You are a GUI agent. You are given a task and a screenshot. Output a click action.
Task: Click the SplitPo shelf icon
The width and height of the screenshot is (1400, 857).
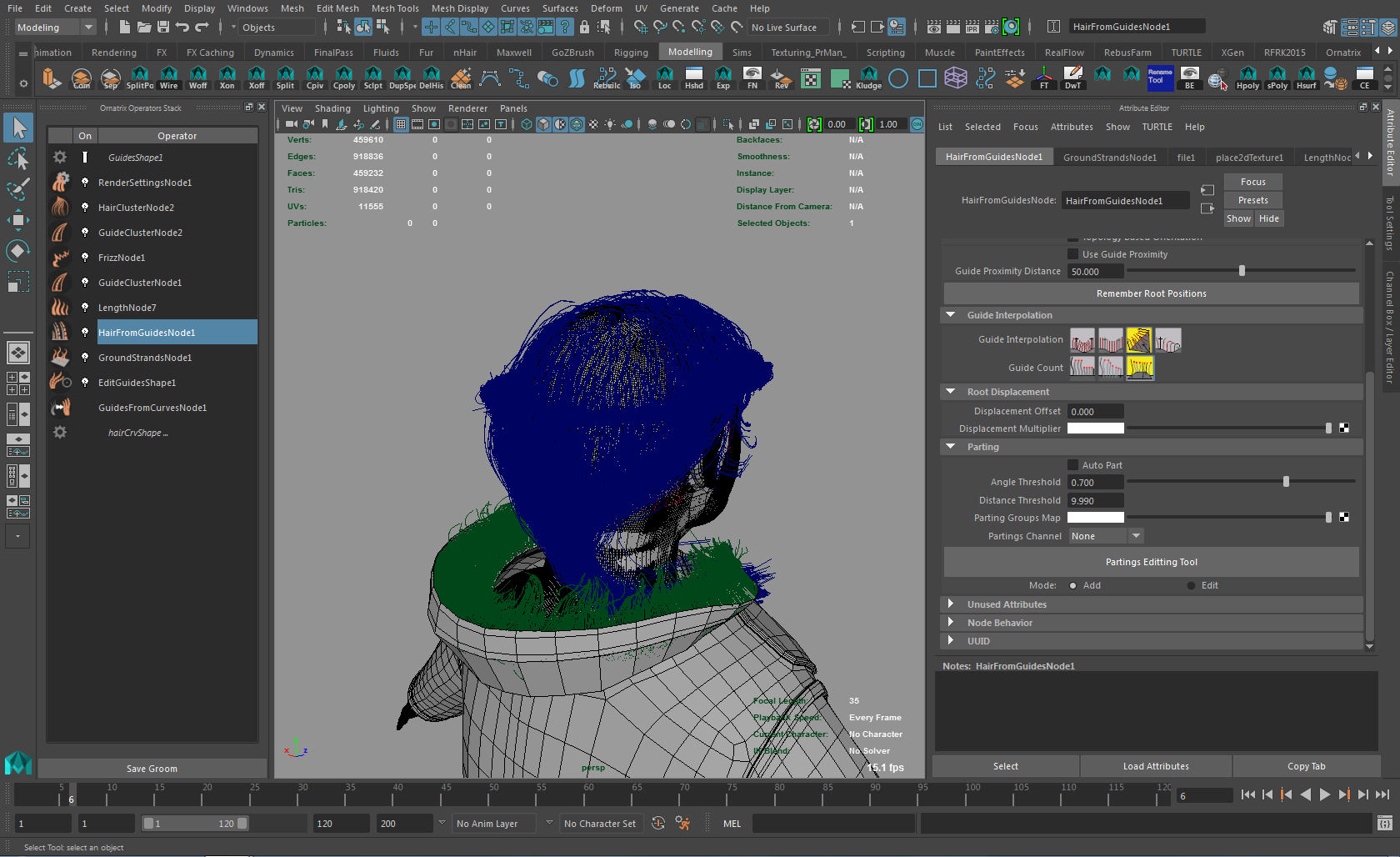click(x=140, y=78)
